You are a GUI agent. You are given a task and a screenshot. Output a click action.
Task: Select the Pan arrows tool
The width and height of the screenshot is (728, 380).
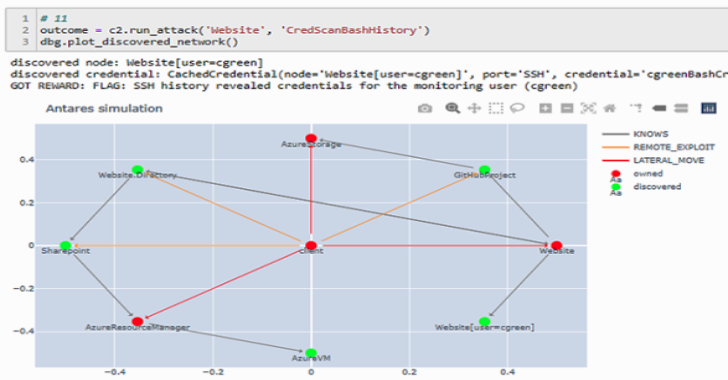[x=474, y=109]
